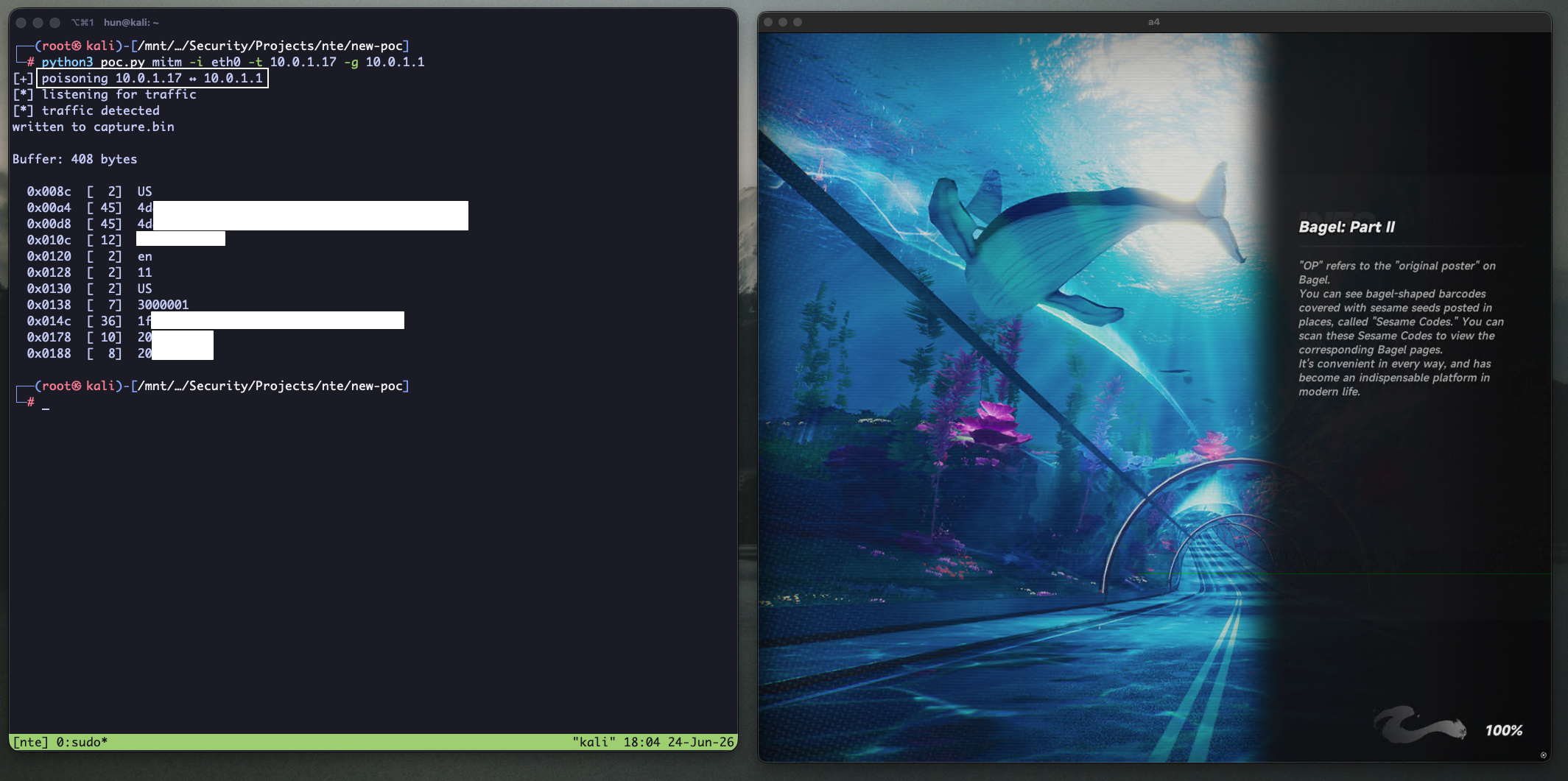Click the tmux status clock '18:04 24-Jun-26'
Viewport: 1568px width, 781px height.
[678, 742]
